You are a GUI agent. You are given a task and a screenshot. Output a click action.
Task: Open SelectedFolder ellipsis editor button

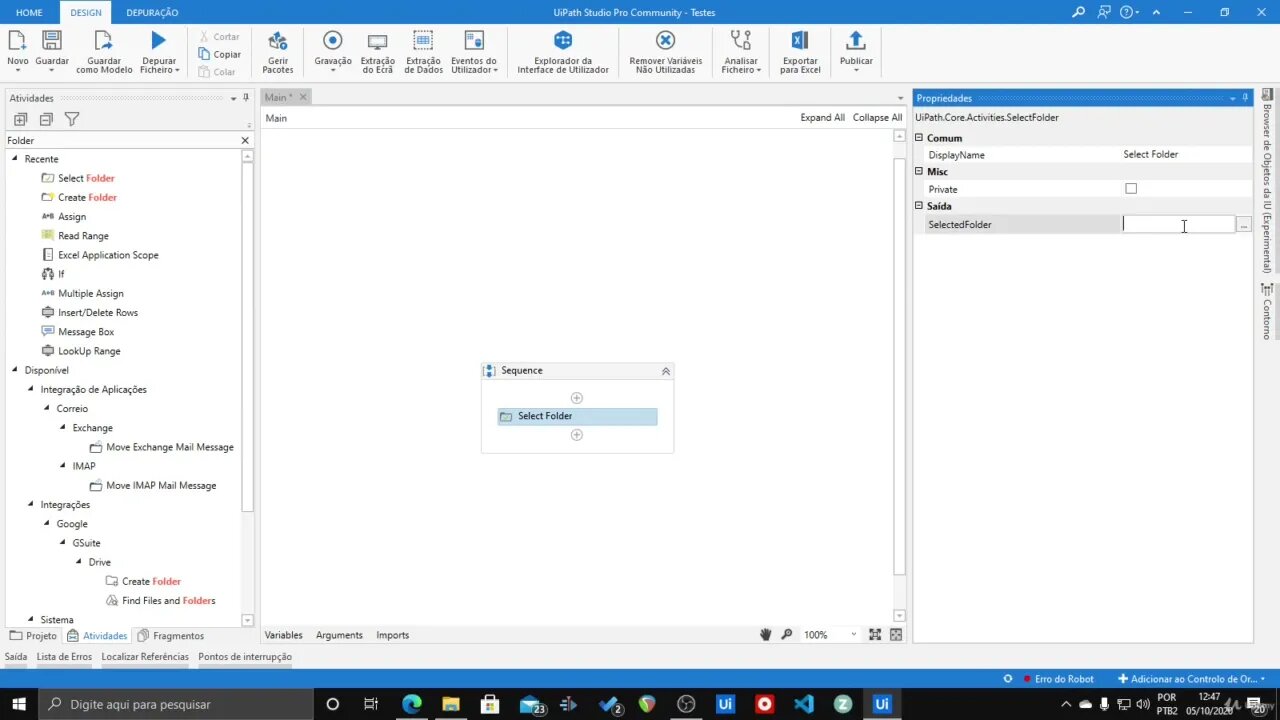1243,225
